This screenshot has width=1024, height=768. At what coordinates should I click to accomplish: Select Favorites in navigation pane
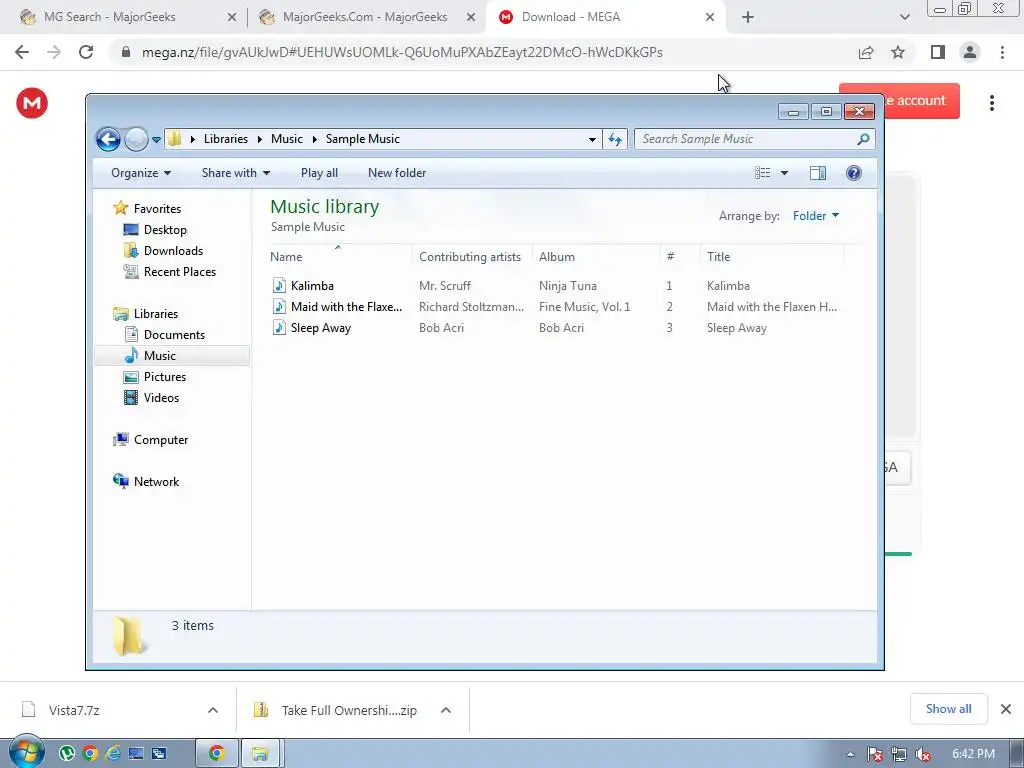[147, 208]
